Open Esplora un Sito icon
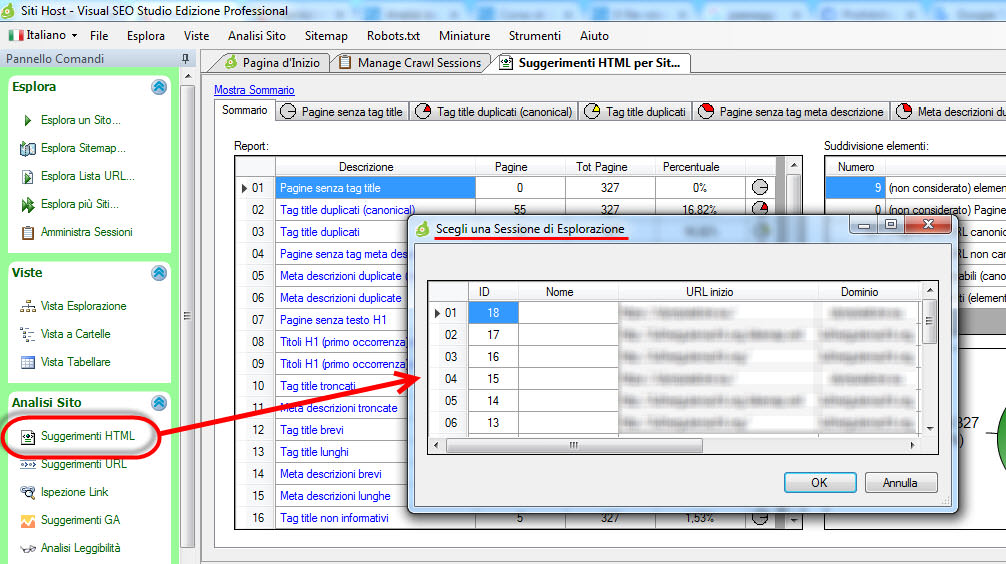The image size is (1006, 564). [x=27, y=120]
